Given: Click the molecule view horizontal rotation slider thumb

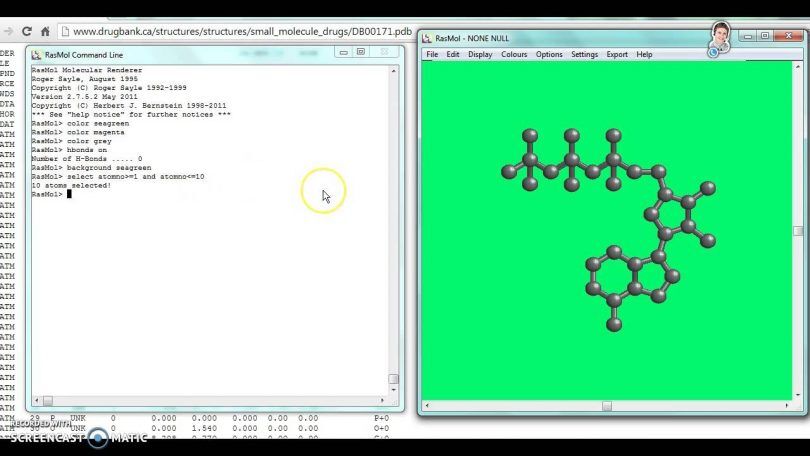Looking at the screenshot, I should pyautogui.click(x=607, y=406).
